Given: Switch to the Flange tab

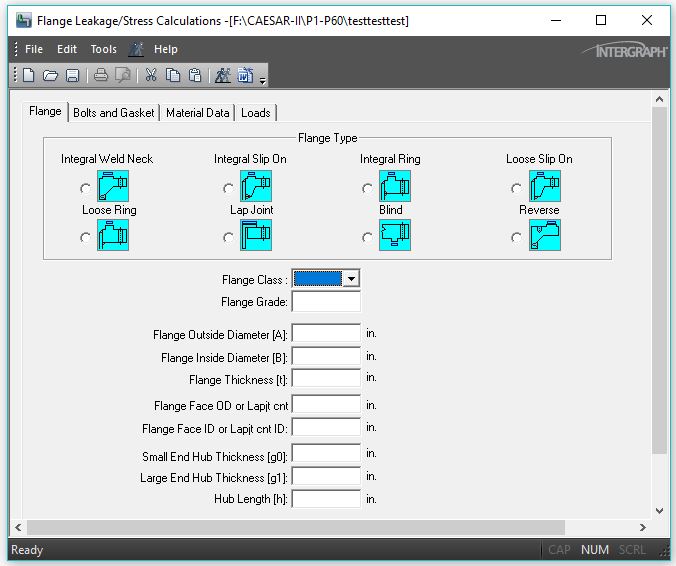Looking at the screenshot, I should pyautogui.click(x=45, y=111).
